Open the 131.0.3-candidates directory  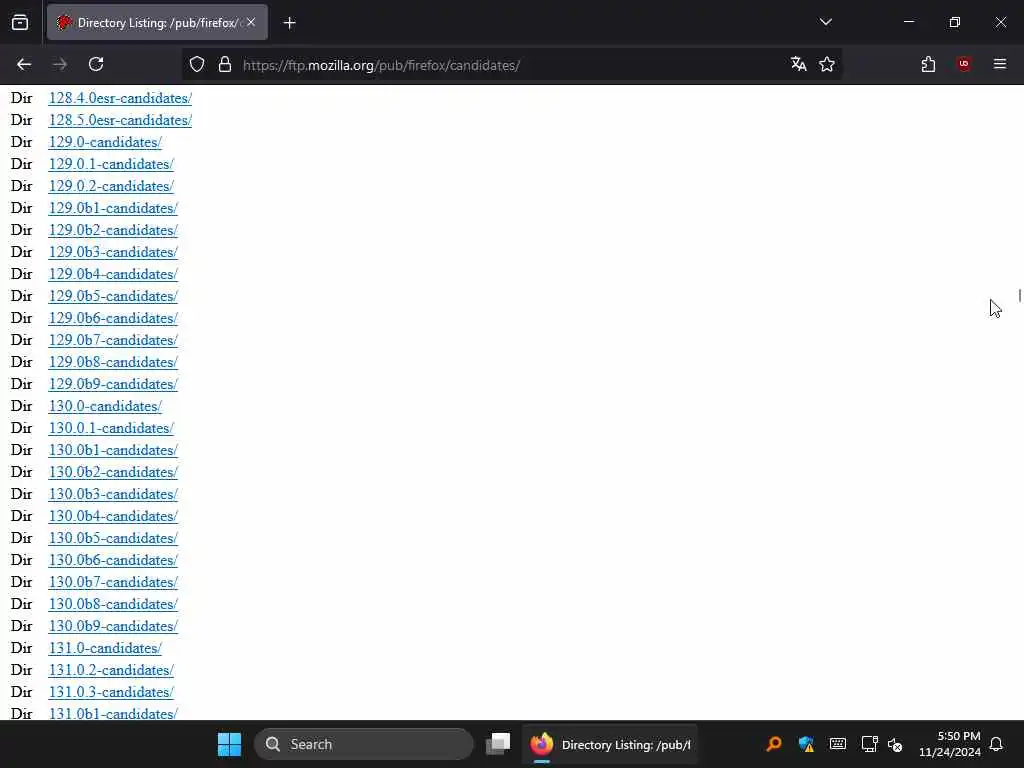(x=111, y=692)
